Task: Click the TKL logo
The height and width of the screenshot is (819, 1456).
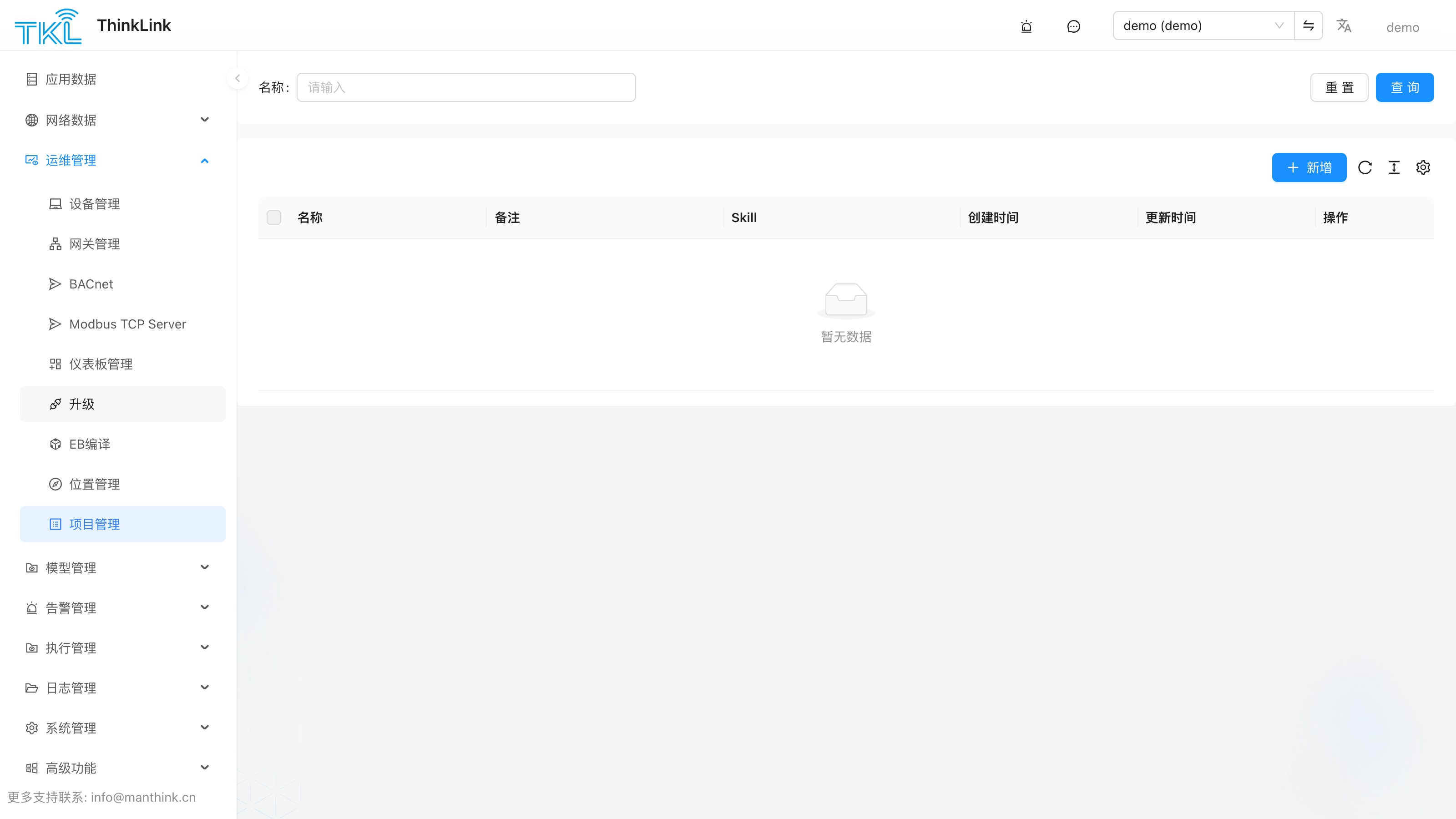Action: point(48,26)
